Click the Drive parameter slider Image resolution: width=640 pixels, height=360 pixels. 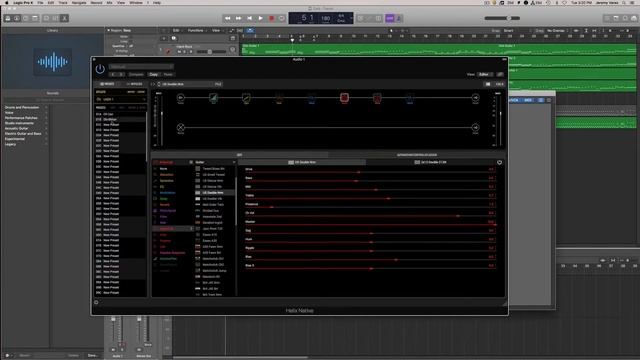370,172
